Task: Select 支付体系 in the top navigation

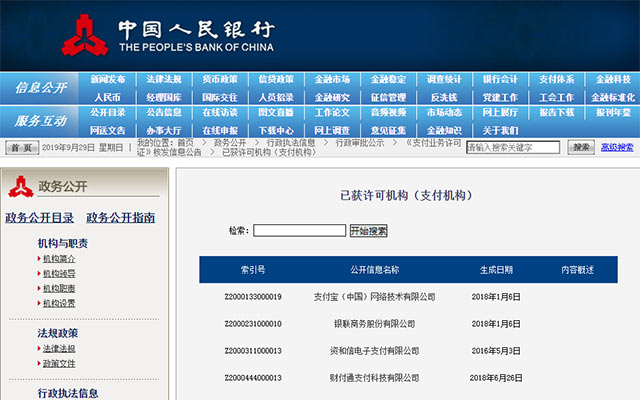Action: pos(556,79)
